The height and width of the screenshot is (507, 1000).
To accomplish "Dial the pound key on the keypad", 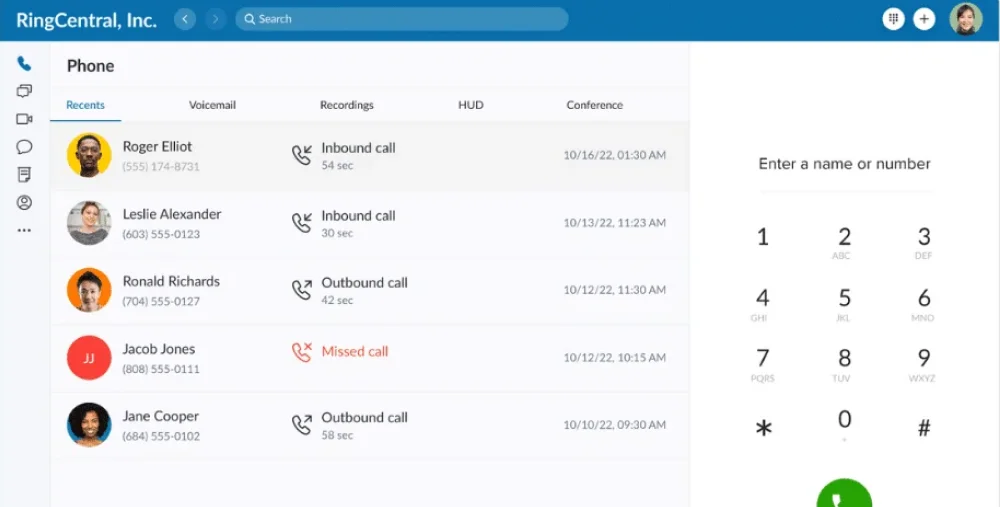I will [923, 427].
